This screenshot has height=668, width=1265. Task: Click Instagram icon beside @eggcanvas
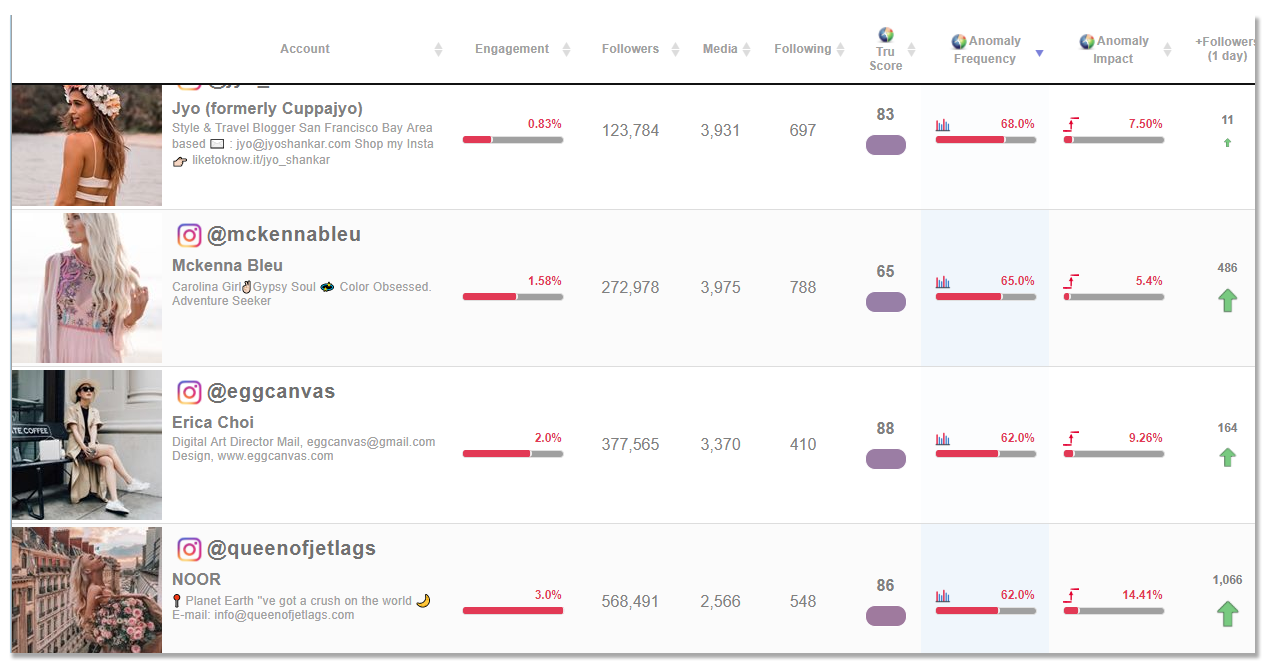pyautogui.click(x=189, y=392)
